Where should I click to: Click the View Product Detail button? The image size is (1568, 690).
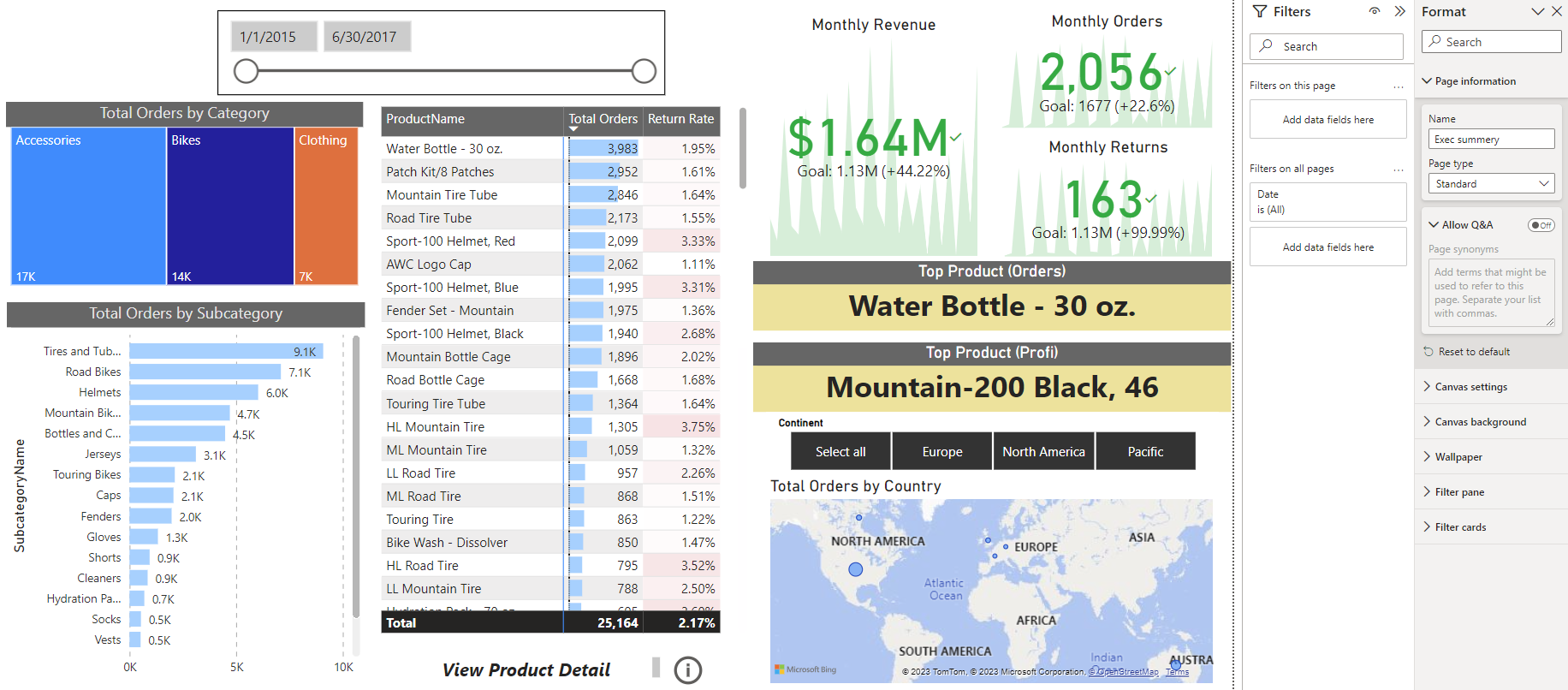(526, 670)
